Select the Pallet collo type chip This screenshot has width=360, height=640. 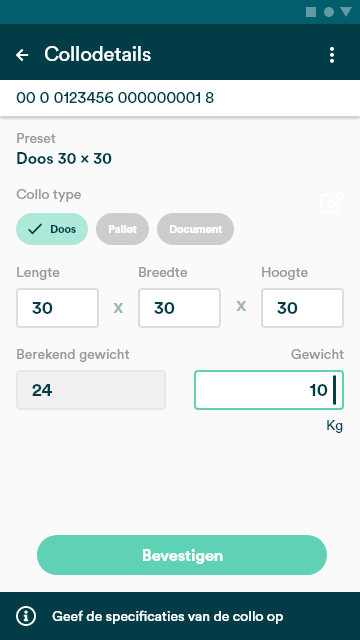(122, 229)
